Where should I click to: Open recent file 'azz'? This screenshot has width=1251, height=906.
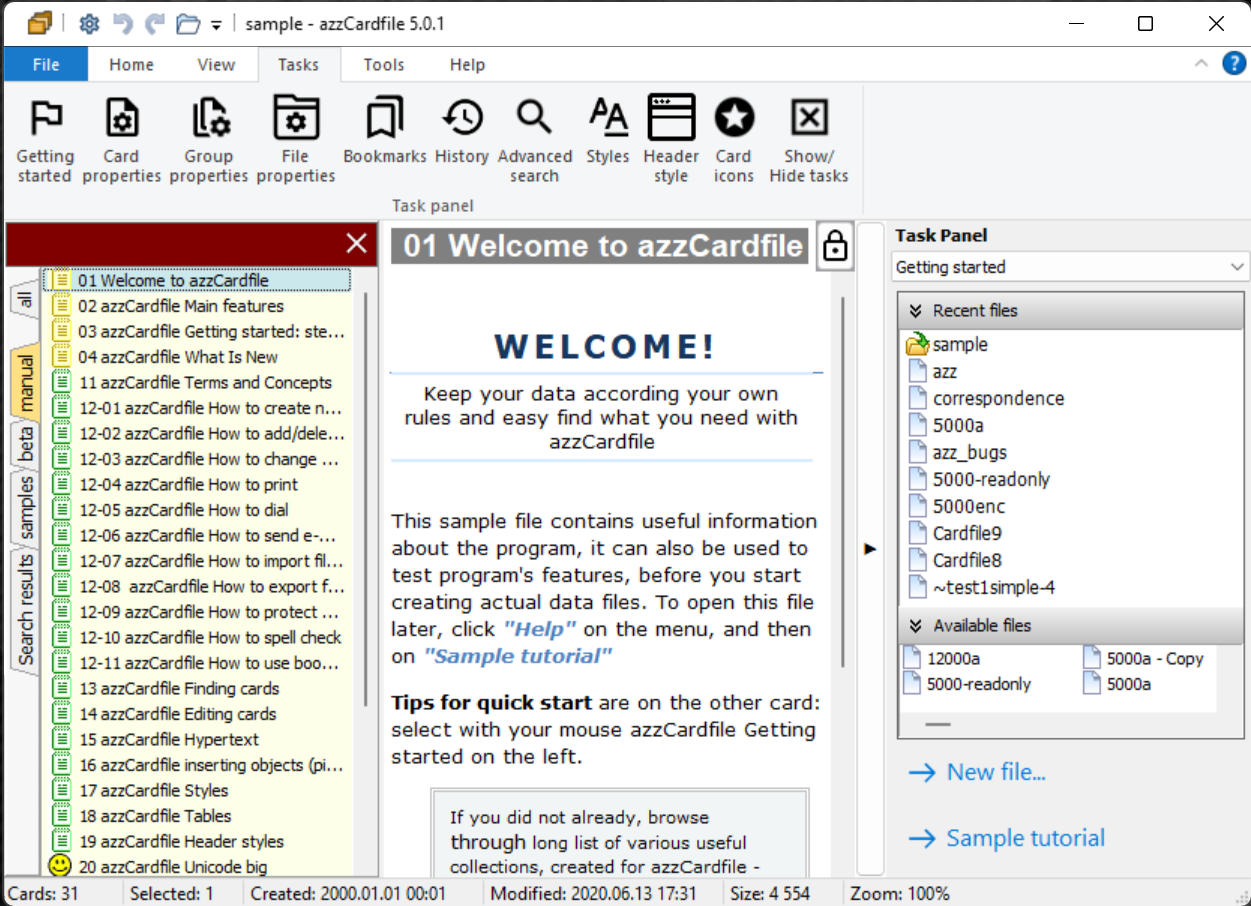pyautogui.click(x=945, y=372)
